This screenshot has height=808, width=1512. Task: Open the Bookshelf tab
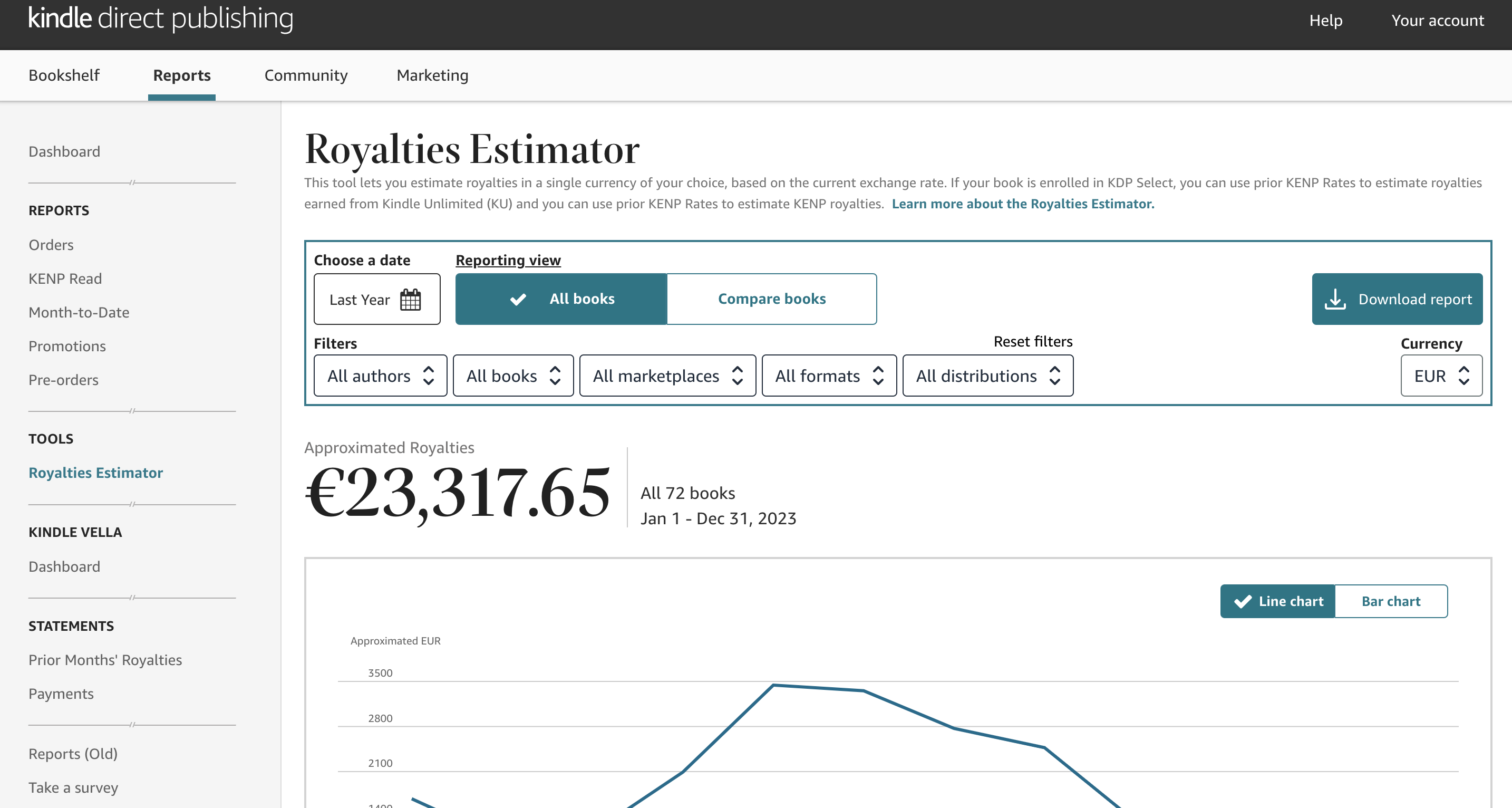click(64, 75)
